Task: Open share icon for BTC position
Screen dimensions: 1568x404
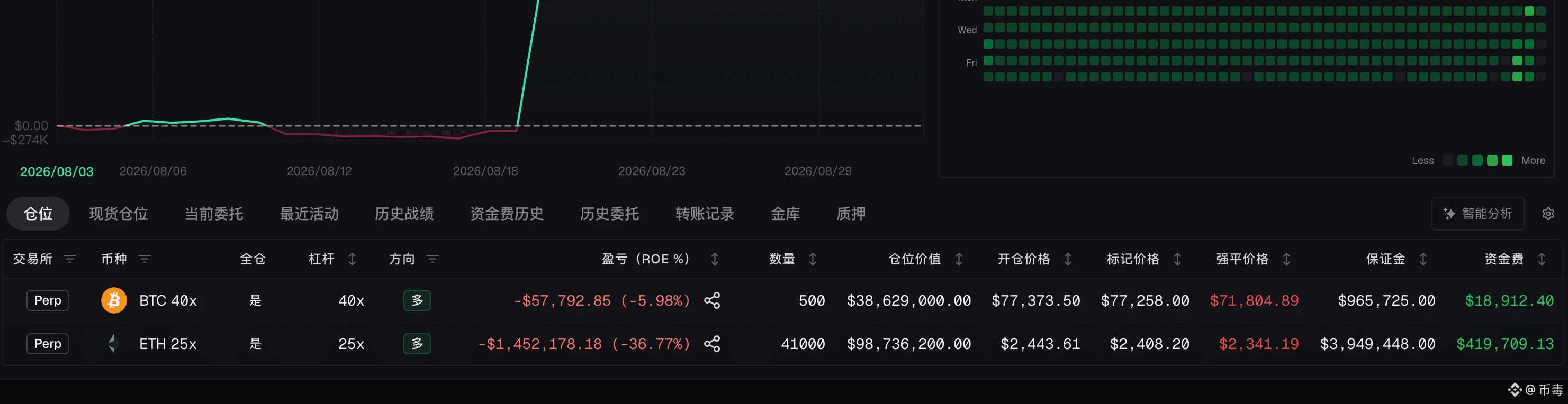Action: coord(711,300)
